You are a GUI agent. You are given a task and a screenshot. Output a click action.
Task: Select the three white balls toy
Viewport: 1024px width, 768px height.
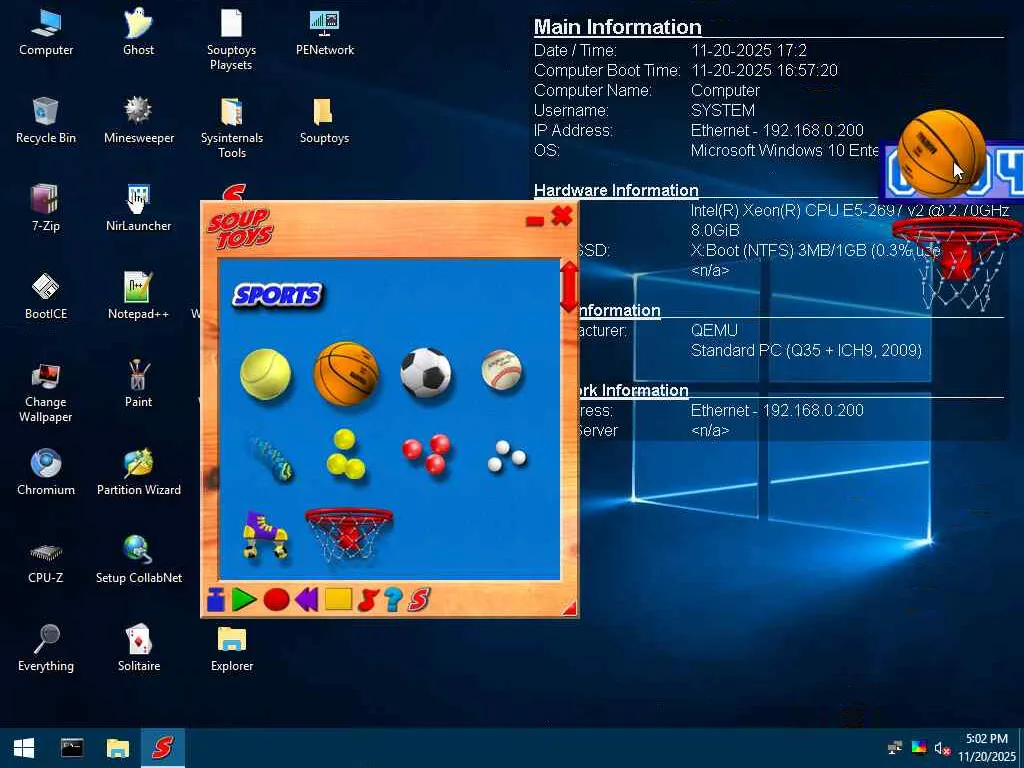[x=507, y=456]
